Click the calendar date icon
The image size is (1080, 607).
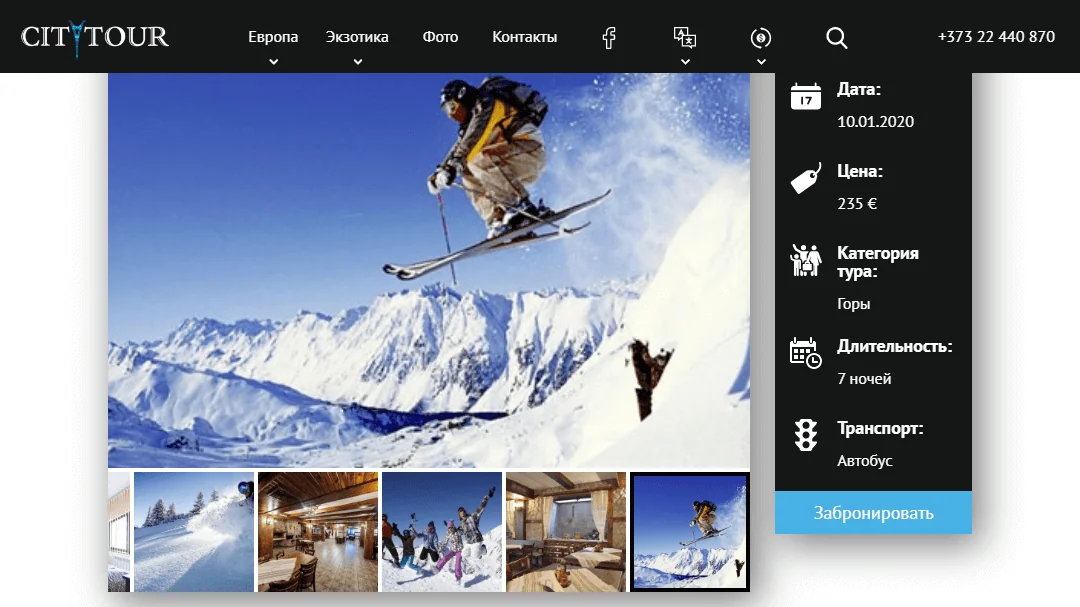pos(806,96)
